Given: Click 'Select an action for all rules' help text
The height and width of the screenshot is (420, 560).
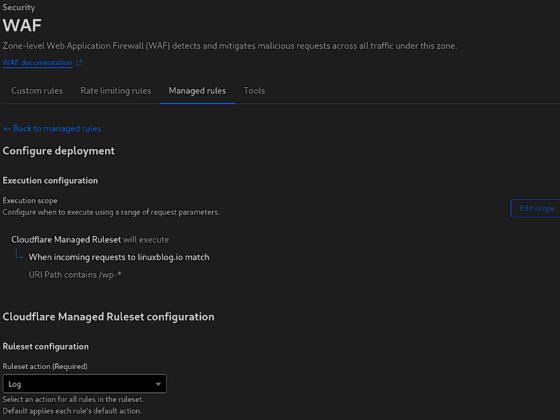Looking at the screenshot, I should point(73,399).
